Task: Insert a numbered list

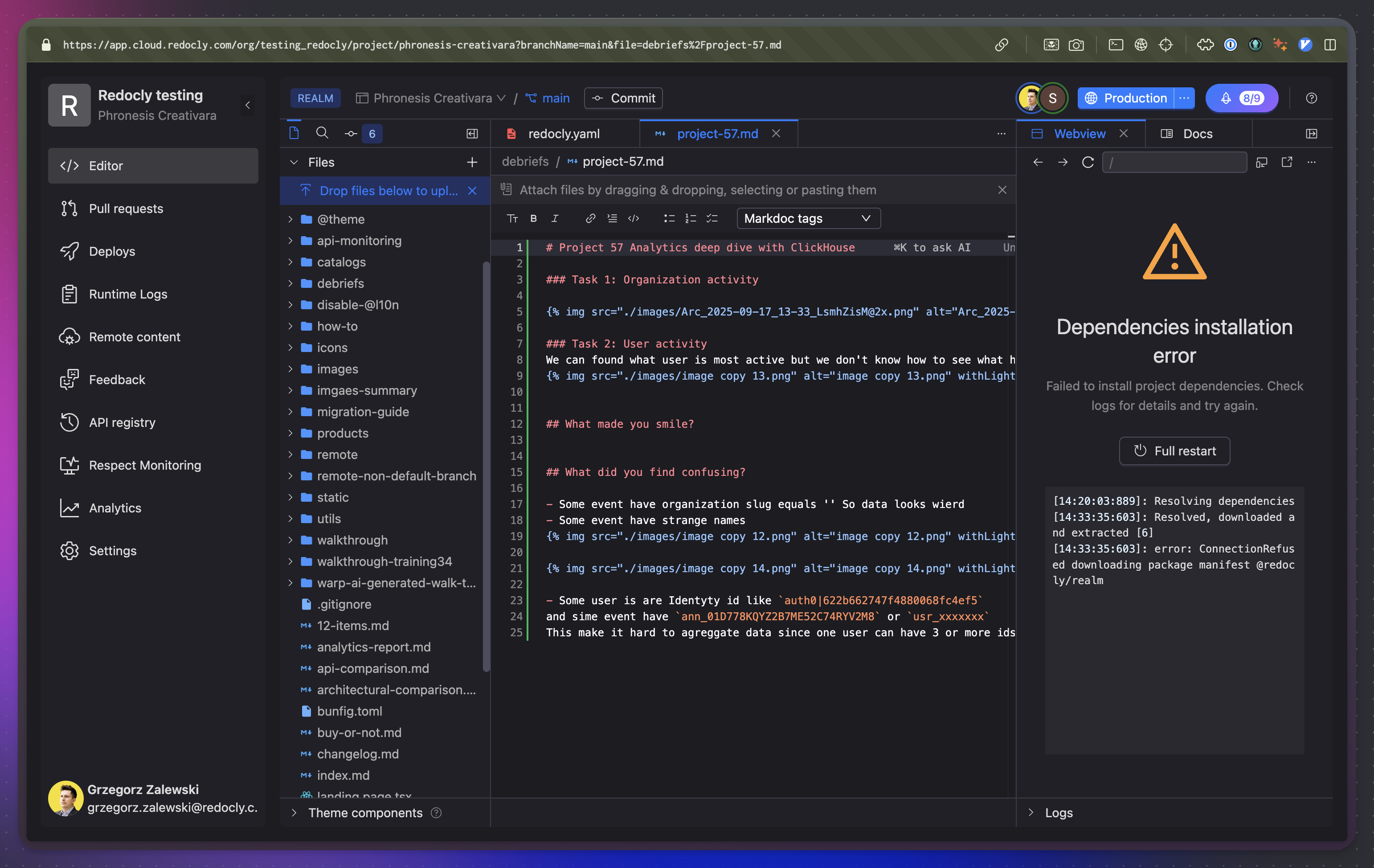Action: 691,218
